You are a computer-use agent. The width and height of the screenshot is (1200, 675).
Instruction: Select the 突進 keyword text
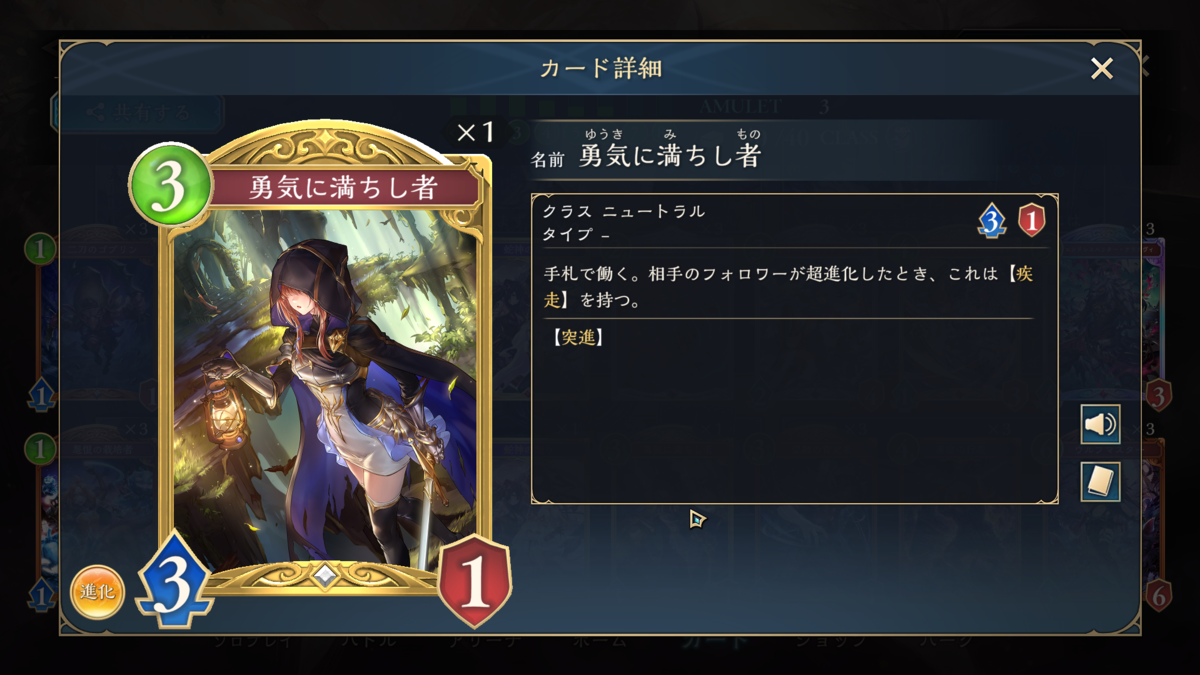(x=579, y=338)
